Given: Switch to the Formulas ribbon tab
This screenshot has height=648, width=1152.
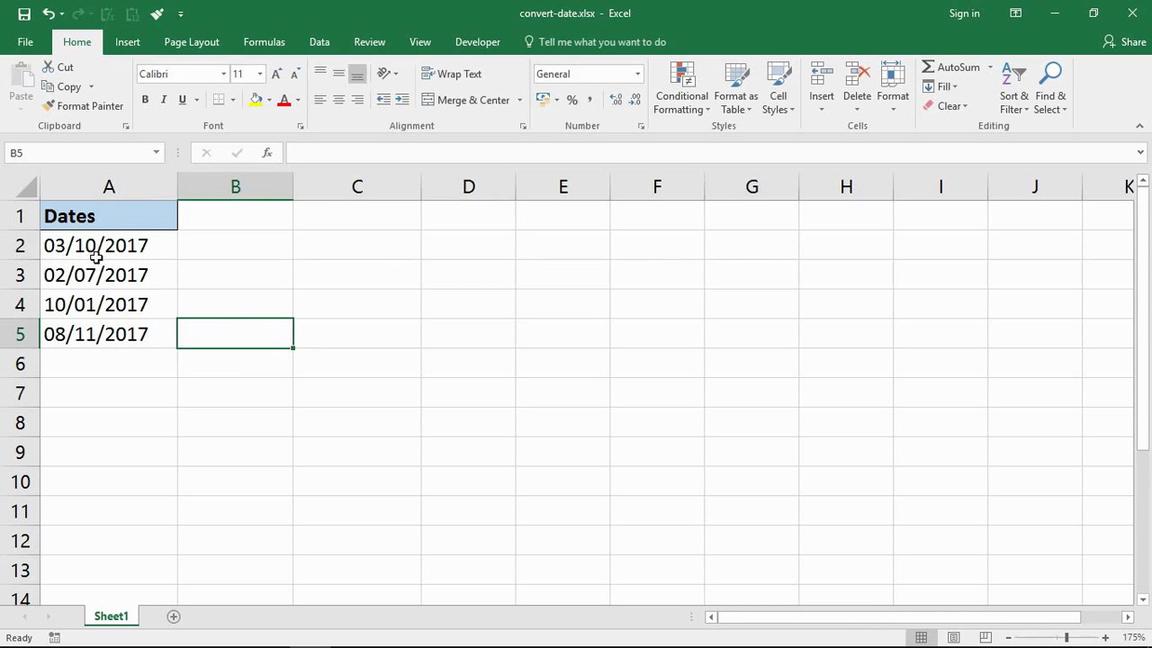Looking at the screenshot, I should click(x=263, y=41).
